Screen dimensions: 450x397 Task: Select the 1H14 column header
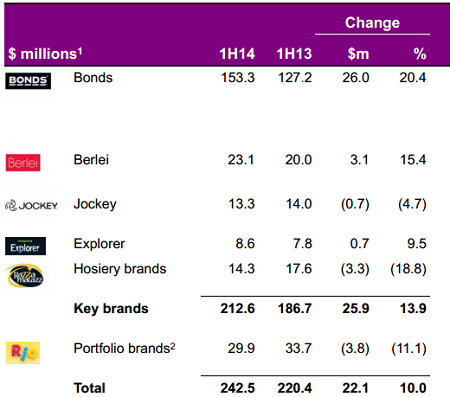(x=237, y=54)
